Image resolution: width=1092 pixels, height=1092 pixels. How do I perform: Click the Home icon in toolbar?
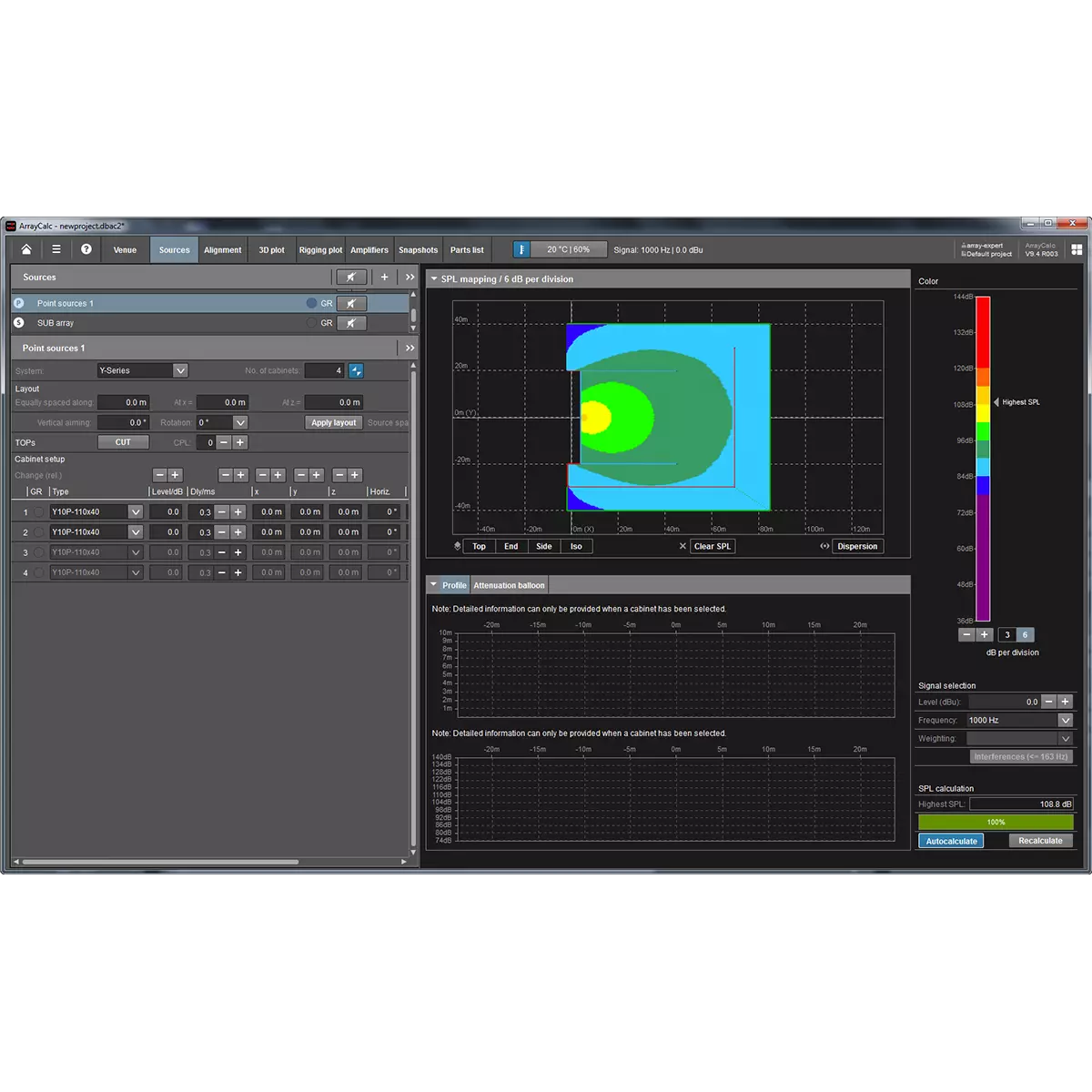pos(26,249)
